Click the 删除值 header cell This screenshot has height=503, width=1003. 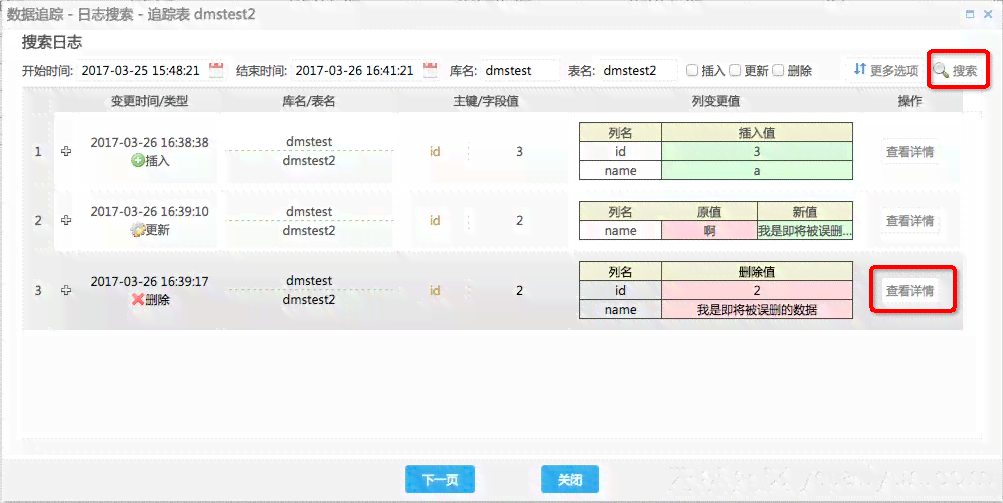(757, 271)
